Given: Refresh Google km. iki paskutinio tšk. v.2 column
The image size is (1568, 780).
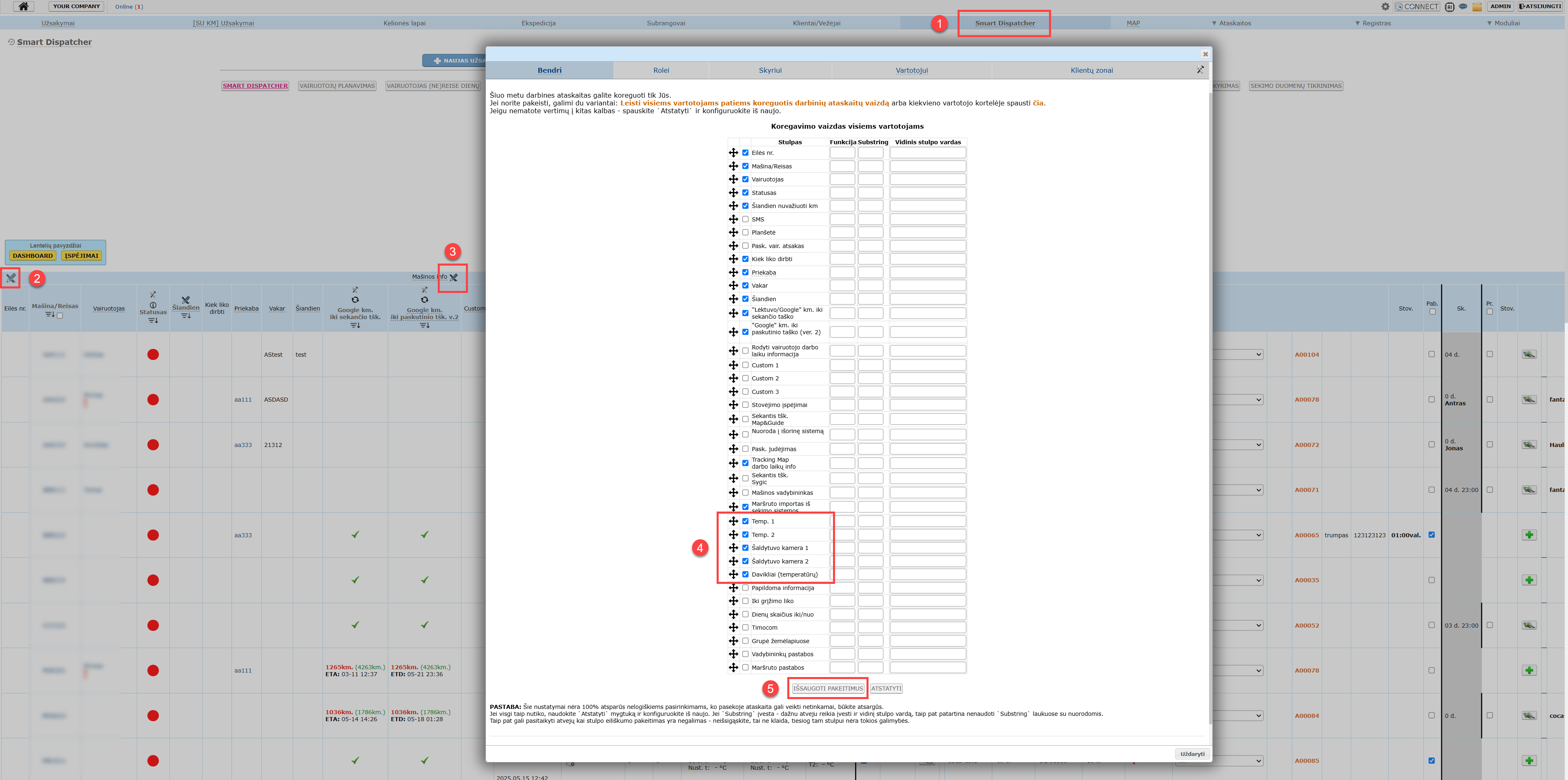Looking at the screenshot, I should (x=424, y=299).
